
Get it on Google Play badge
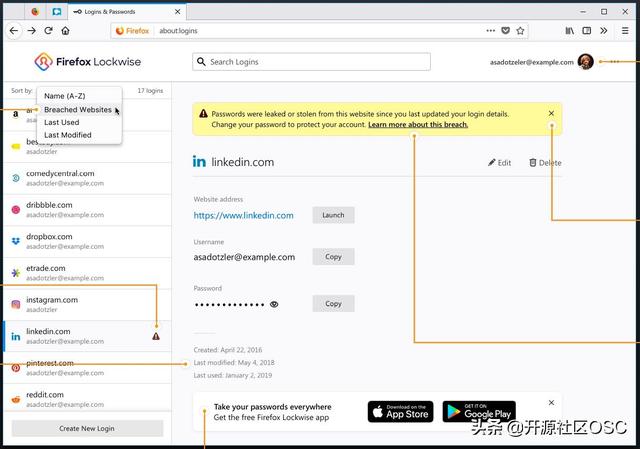click(479, 411)
